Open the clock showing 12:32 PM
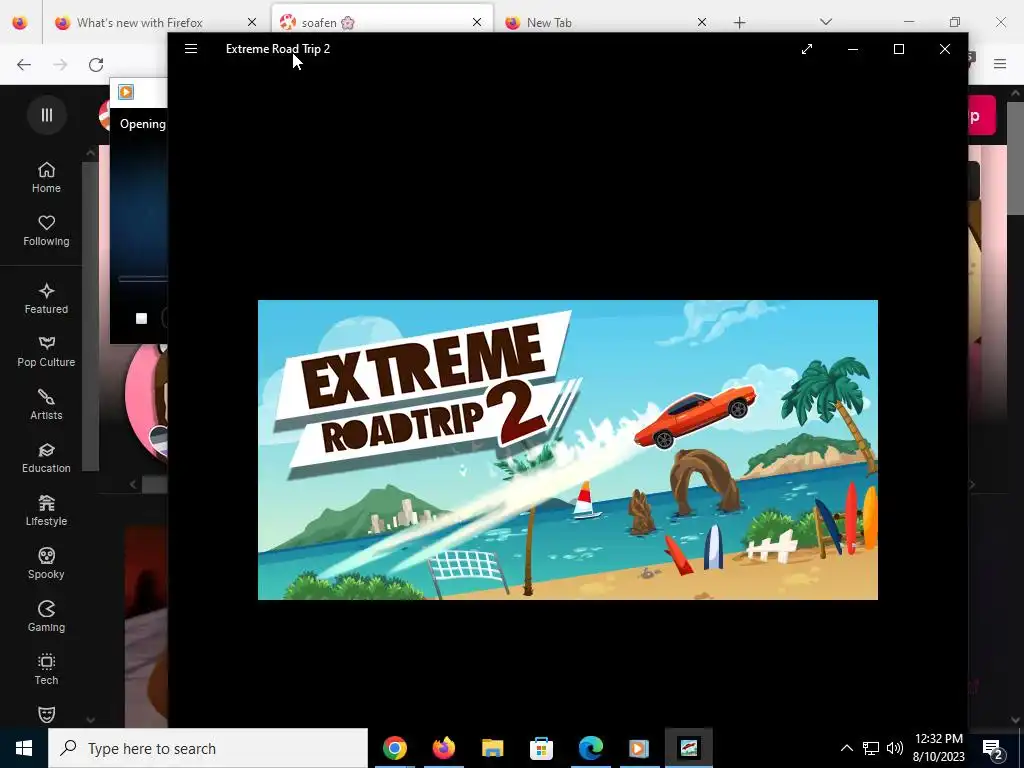Screen dimensions: 1024x768 (938, 748)
